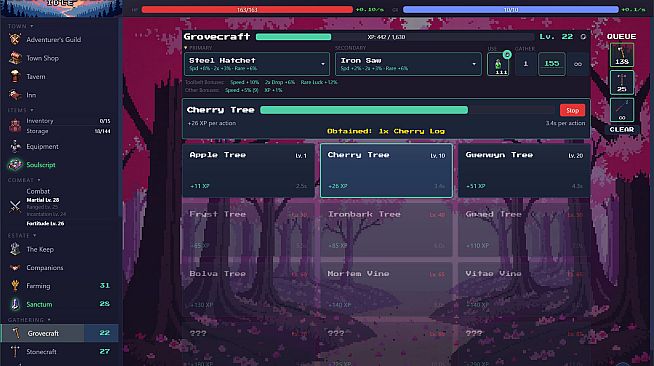
Task: Clear the action queue
Action: (621, 130)
